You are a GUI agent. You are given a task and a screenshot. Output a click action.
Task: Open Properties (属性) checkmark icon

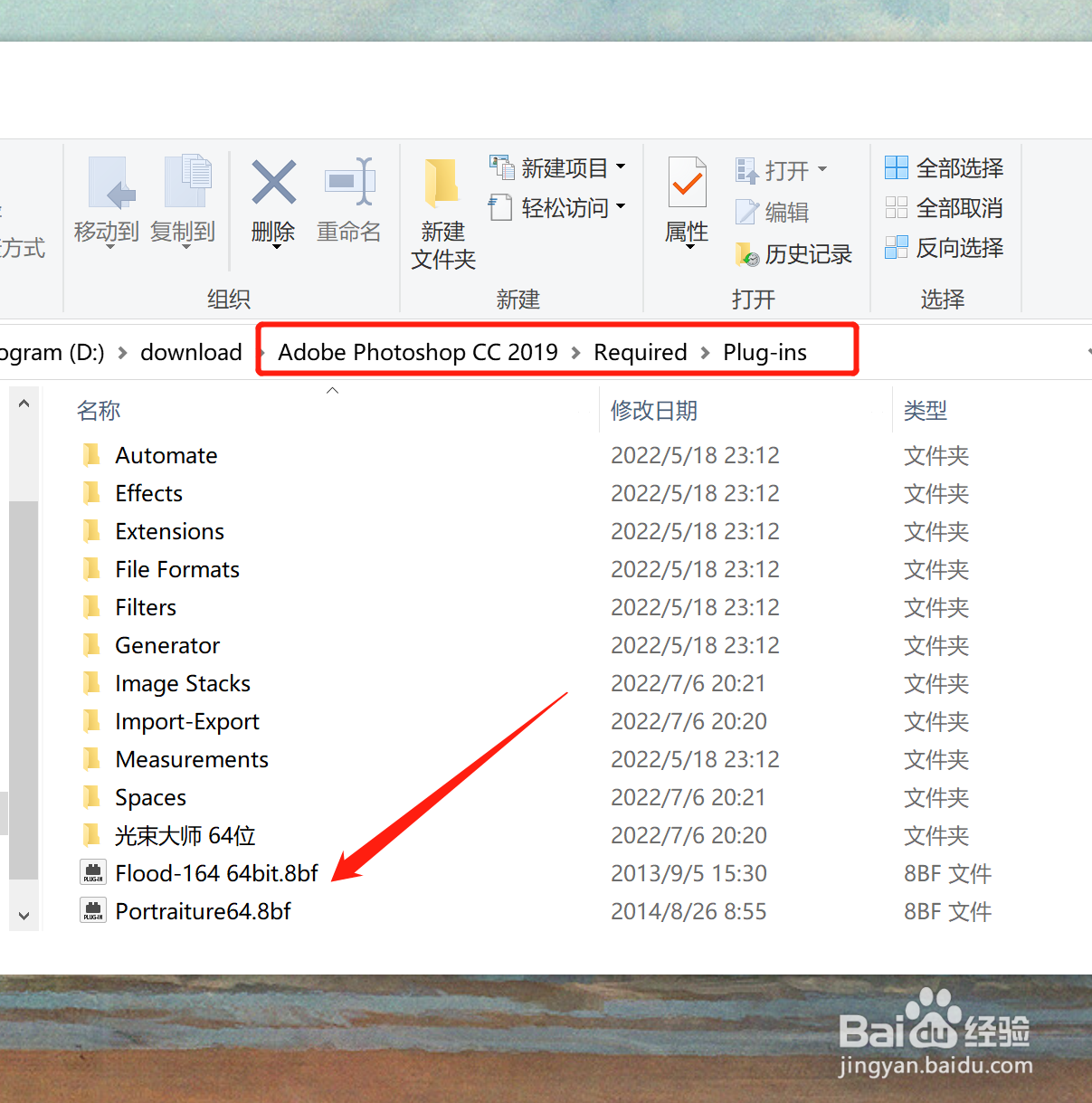point(688,182)
